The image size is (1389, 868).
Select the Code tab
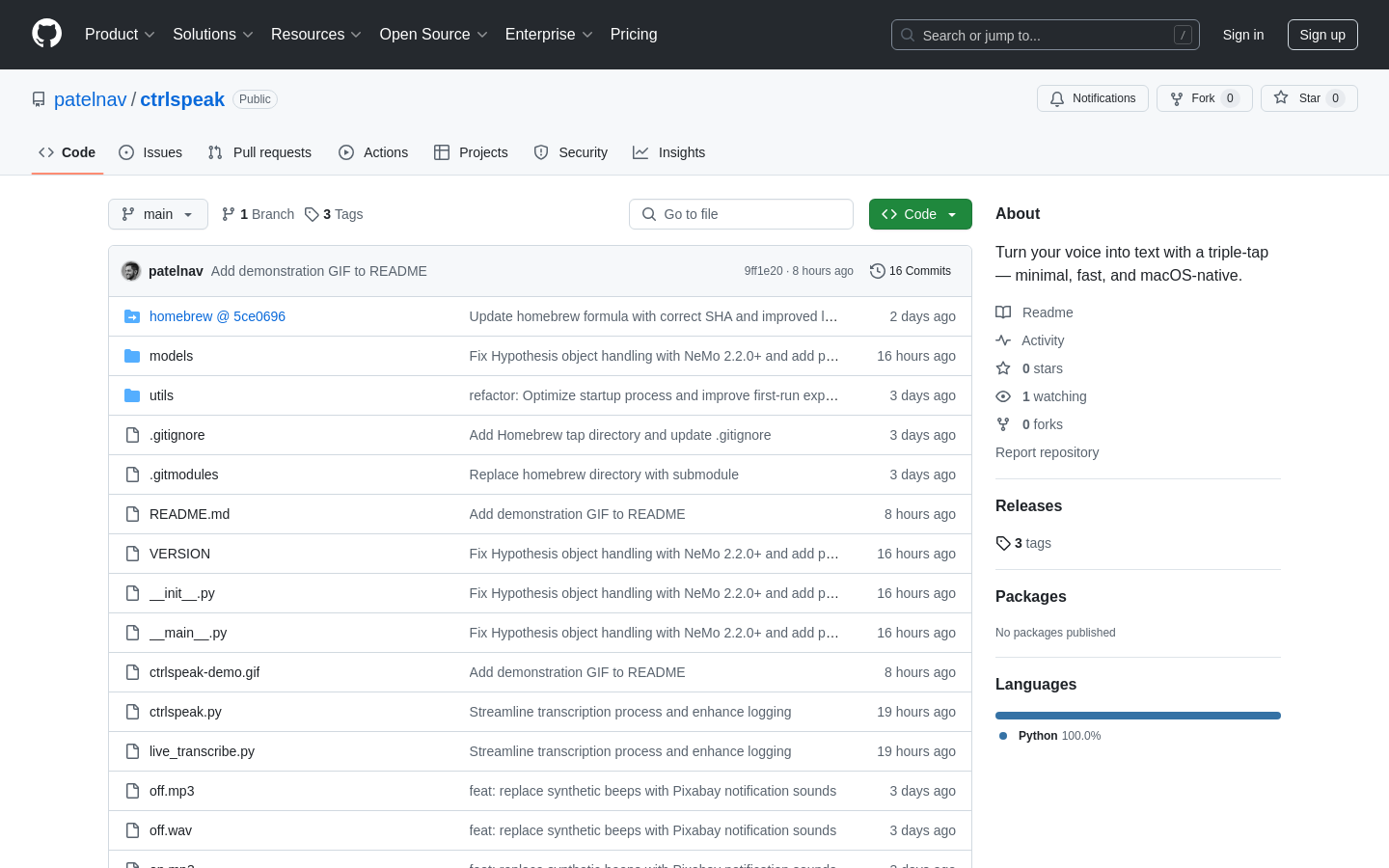(68, 152)
